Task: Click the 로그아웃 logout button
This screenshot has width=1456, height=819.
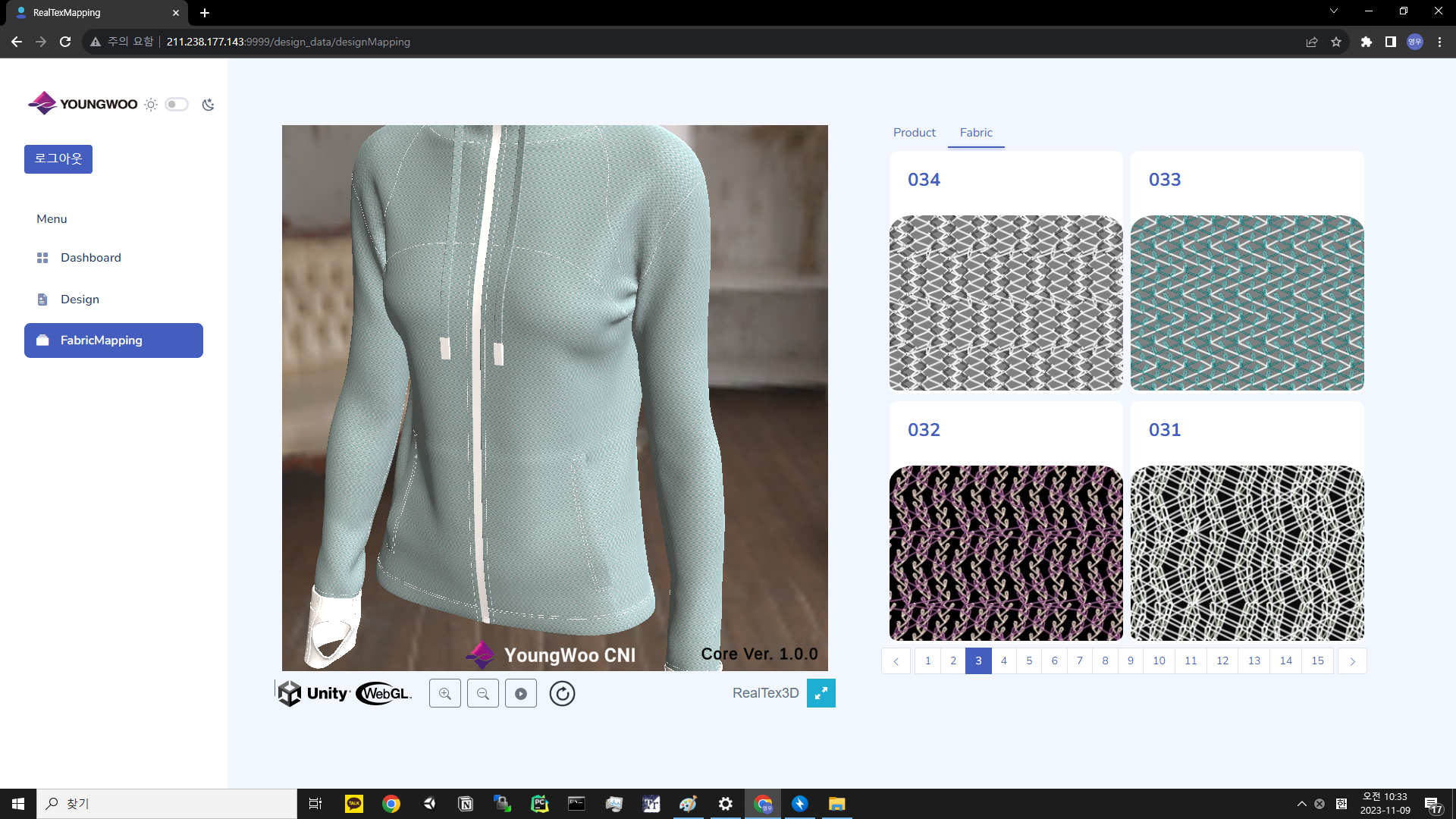Action: point(58,159)
